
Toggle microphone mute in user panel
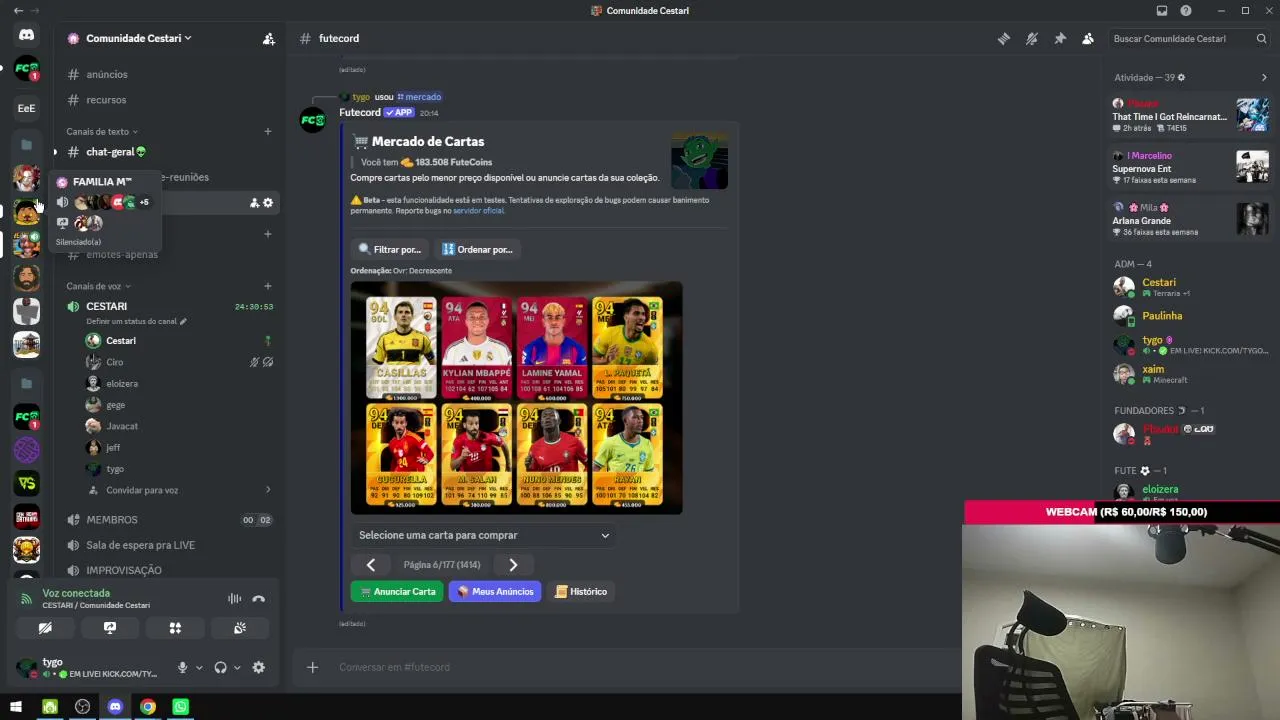point(182,668)
